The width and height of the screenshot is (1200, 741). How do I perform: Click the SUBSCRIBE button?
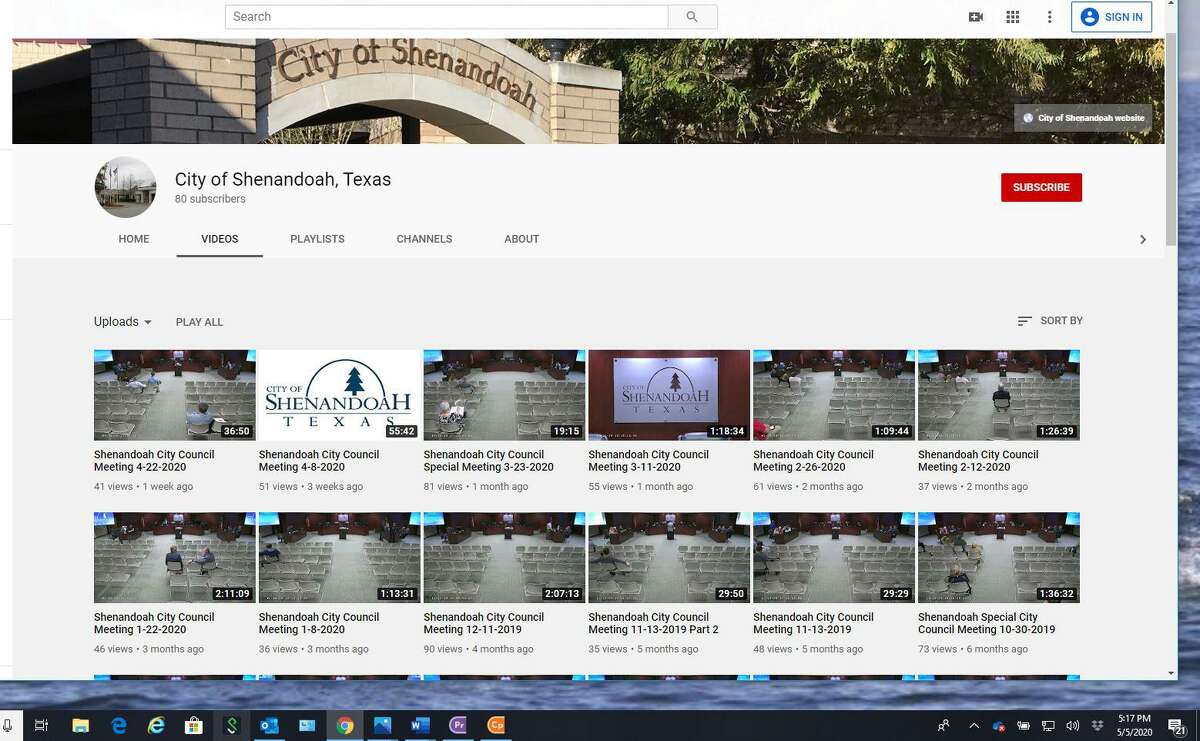coord(1041,187)
